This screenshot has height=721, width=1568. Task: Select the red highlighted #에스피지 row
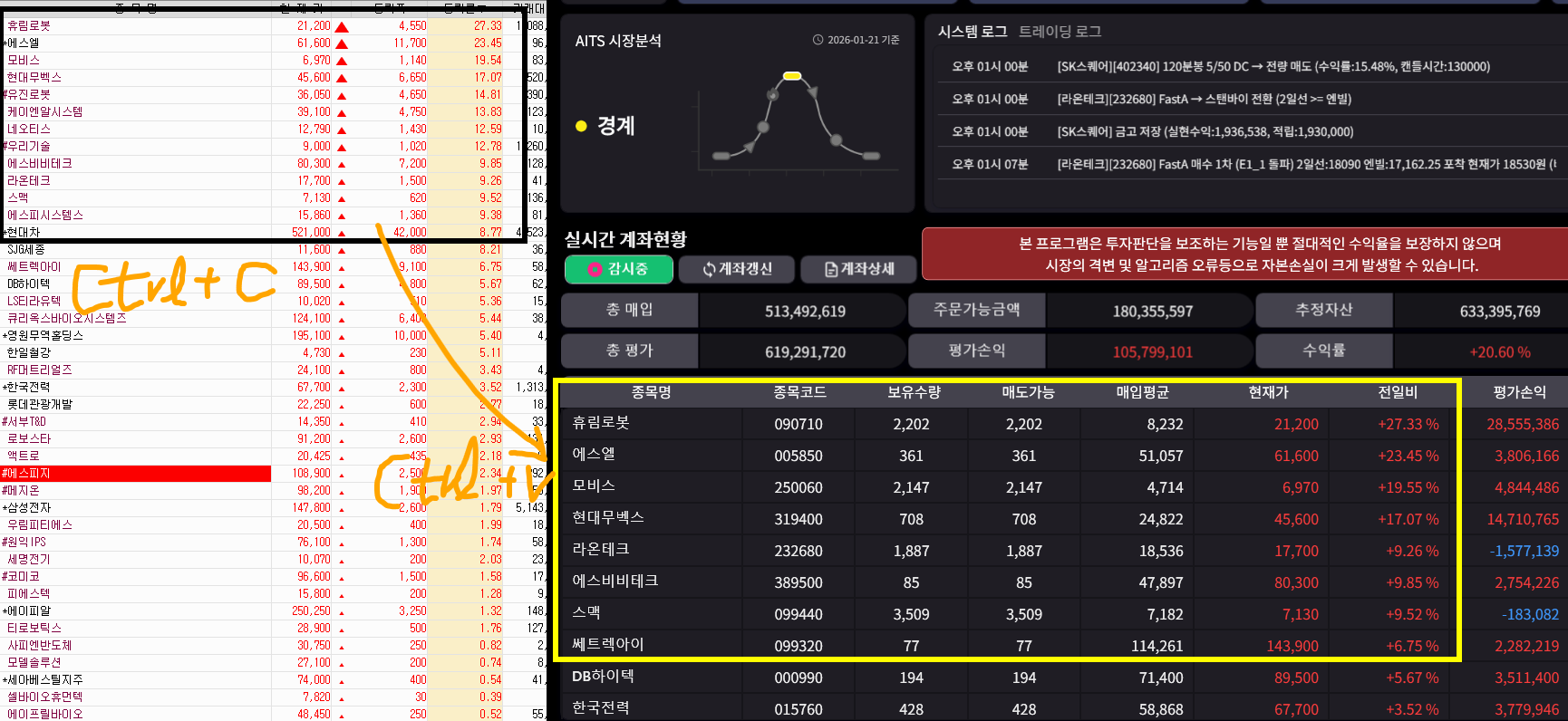136,474
